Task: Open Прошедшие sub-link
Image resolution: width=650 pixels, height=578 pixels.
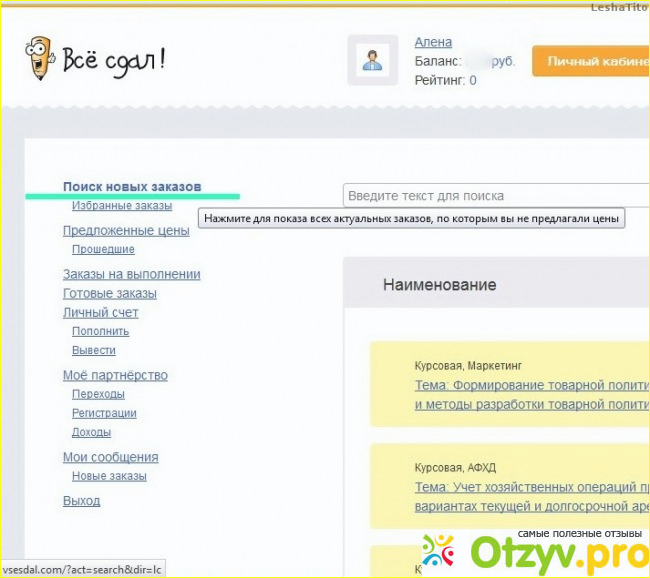Action: pos(103,249)
